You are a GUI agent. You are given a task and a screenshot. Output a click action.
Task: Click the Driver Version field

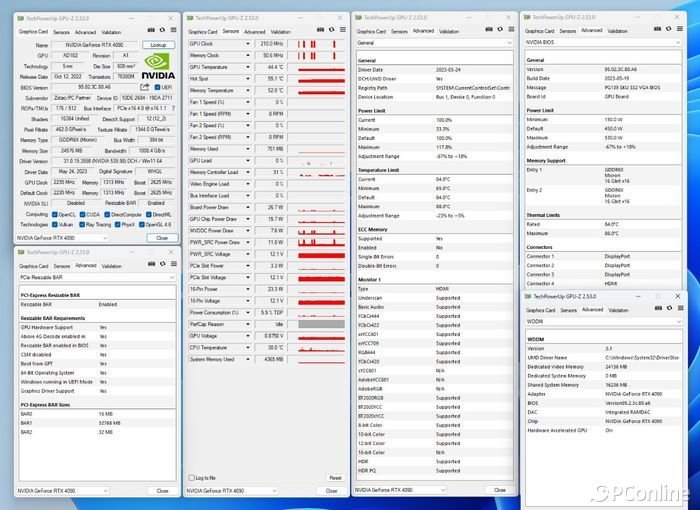pos(113,161)
